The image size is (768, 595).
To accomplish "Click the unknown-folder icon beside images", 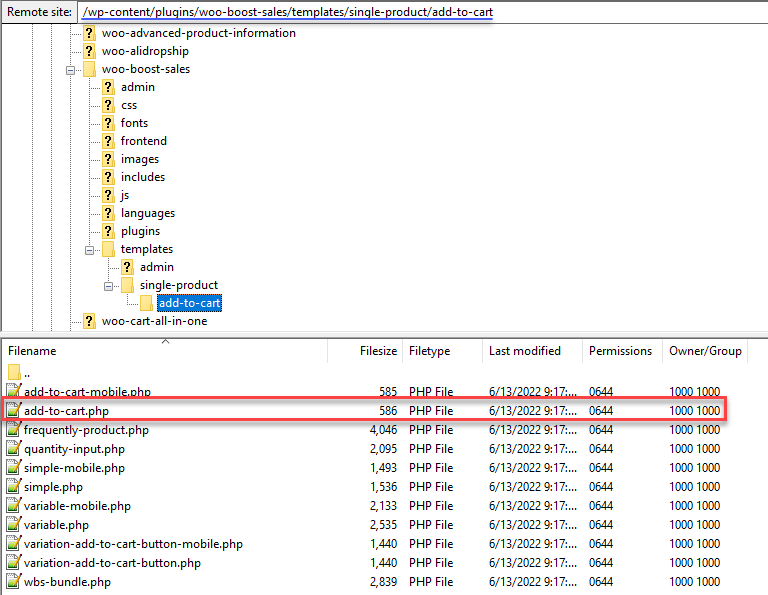I will tap(108, 159).
